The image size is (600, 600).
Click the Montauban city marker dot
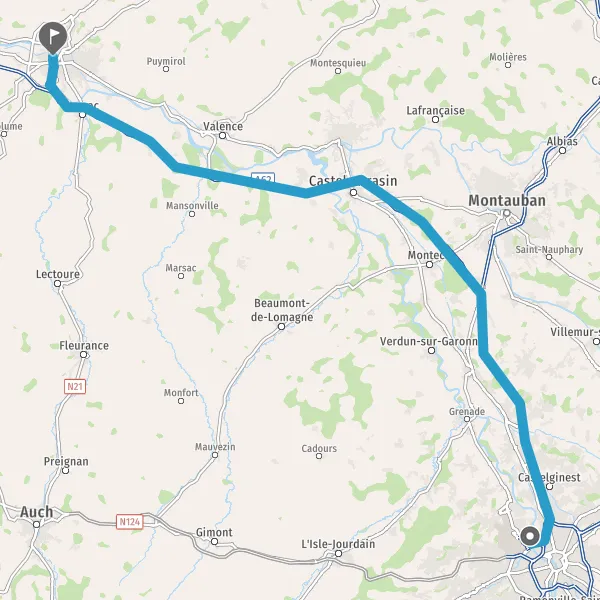point(507,213)
